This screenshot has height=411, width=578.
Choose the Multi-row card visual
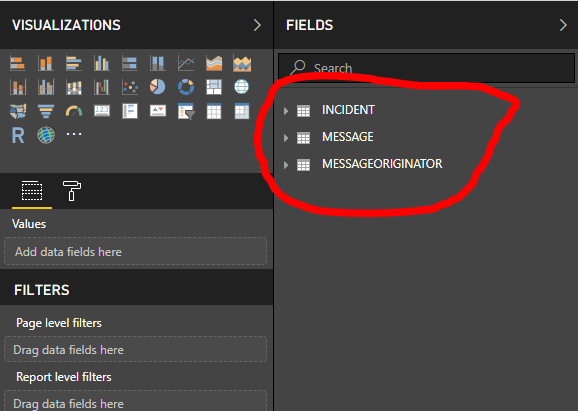point(130,111)
